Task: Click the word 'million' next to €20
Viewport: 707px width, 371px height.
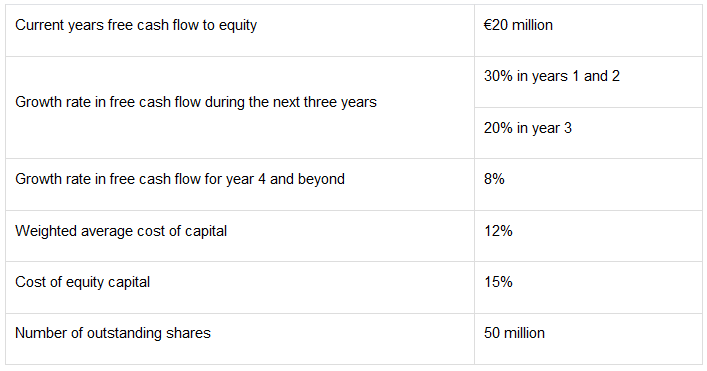Action: (x=533, y=25)
